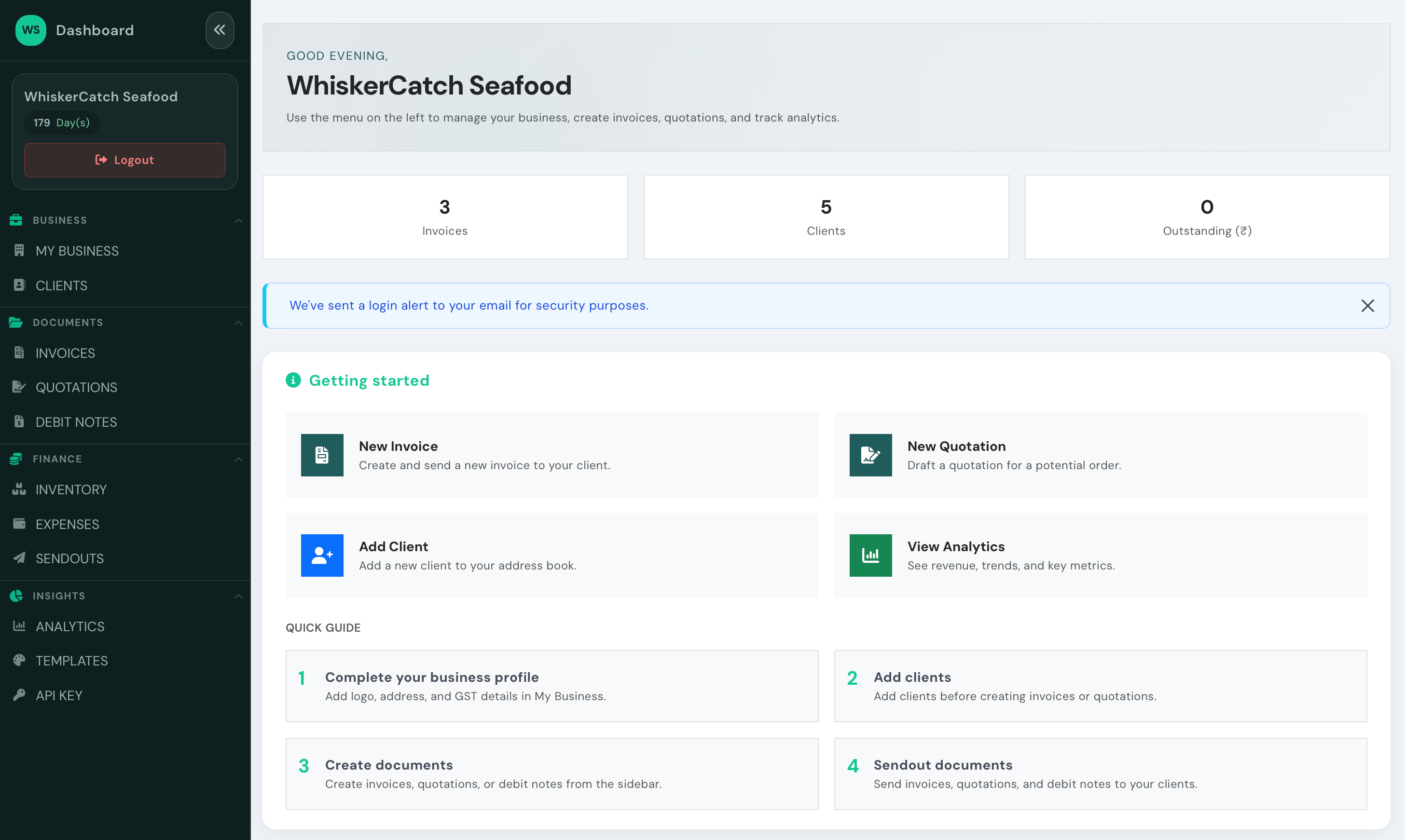Open Templates via the palette icon

19,661
